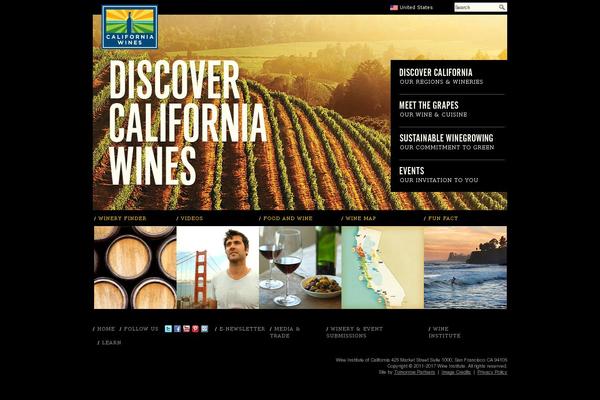
Task: Click the United States flag icon
Action: point(394,7)
